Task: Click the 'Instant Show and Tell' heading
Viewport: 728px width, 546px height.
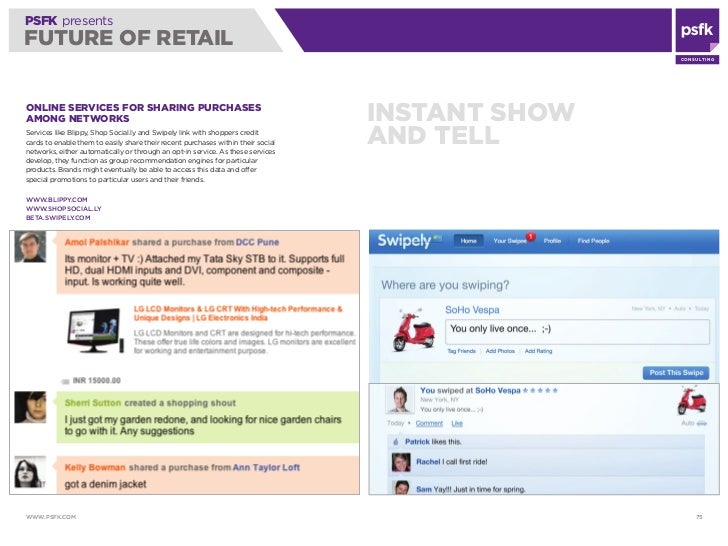Action: tap(471, 124)
